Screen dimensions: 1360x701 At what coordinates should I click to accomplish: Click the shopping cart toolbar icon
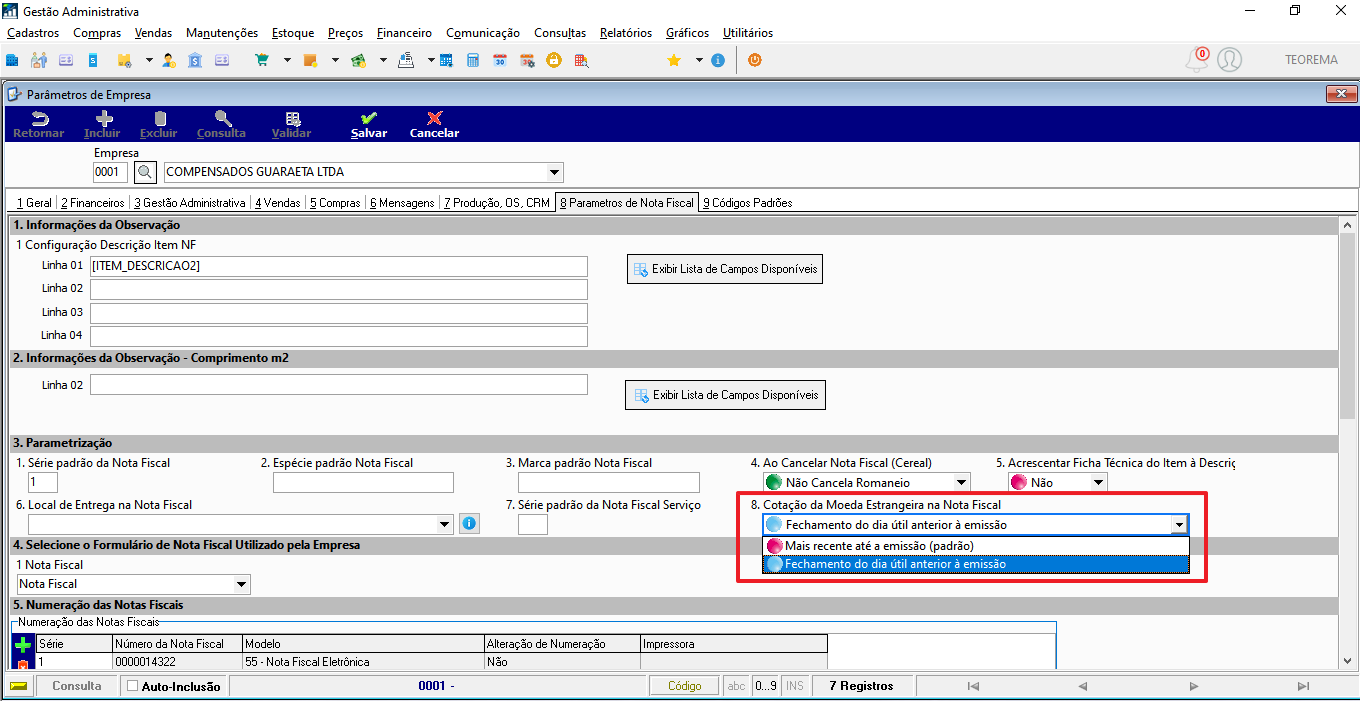pos(262,60)
